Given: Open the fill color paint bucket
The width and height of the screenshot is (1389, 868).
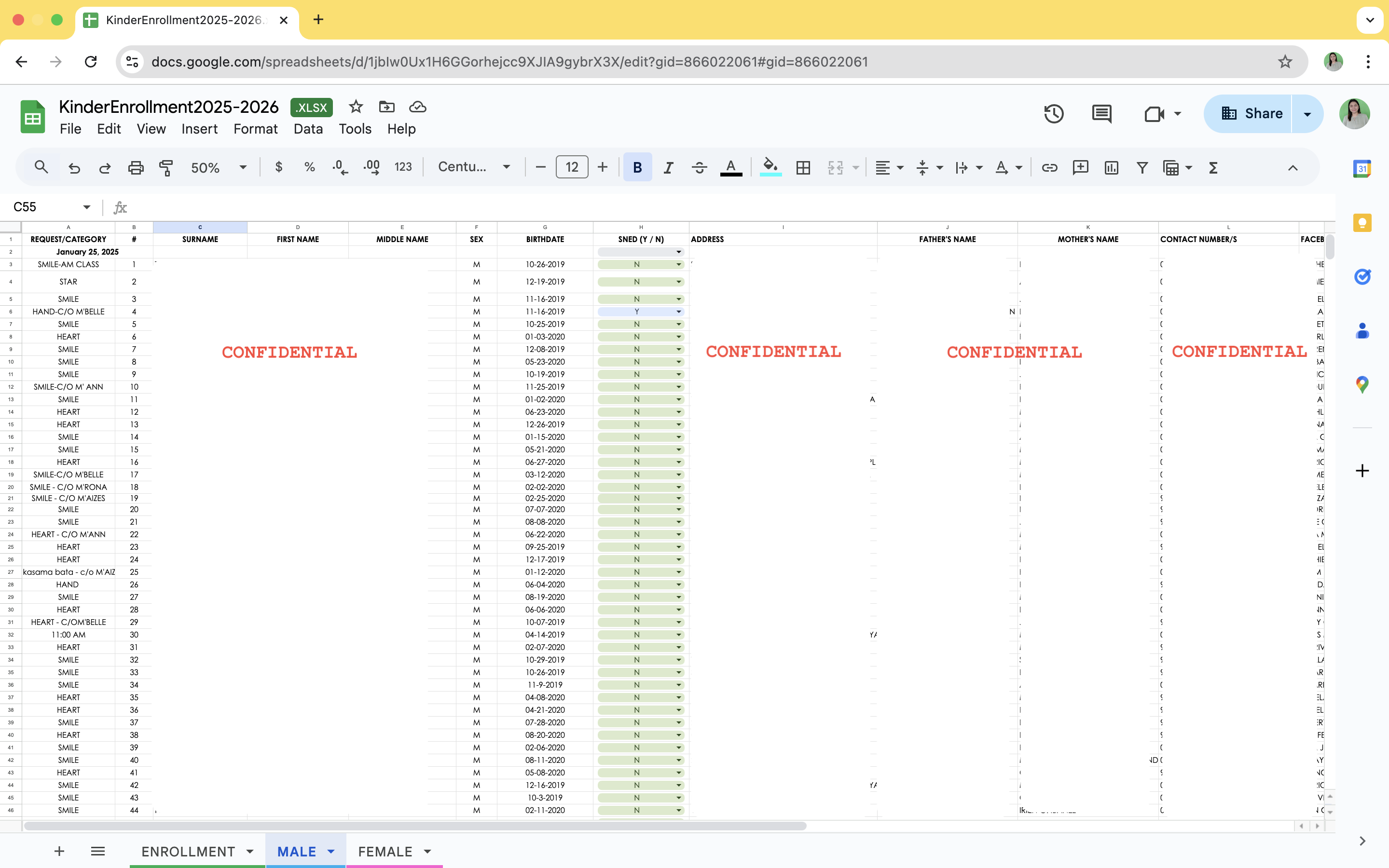Looking at the screenshot, I should click(x=770, y=166).
